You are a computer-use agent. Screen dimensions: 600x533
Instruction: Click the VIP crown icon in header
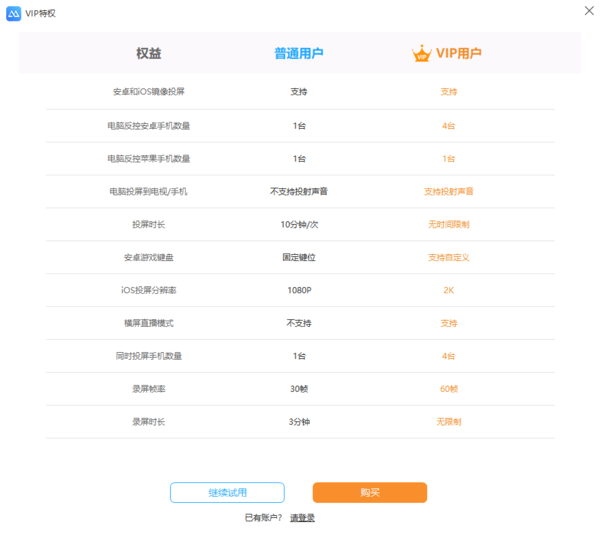coord(422,53)
